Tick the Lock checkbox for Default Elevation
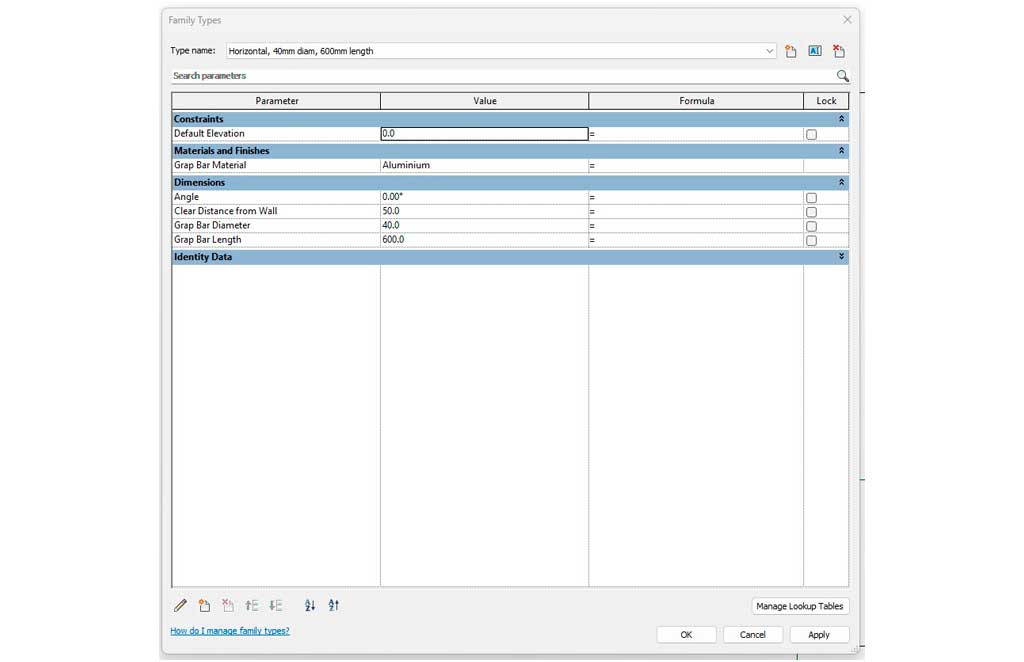1024x662 pixels. coord(811,134)
